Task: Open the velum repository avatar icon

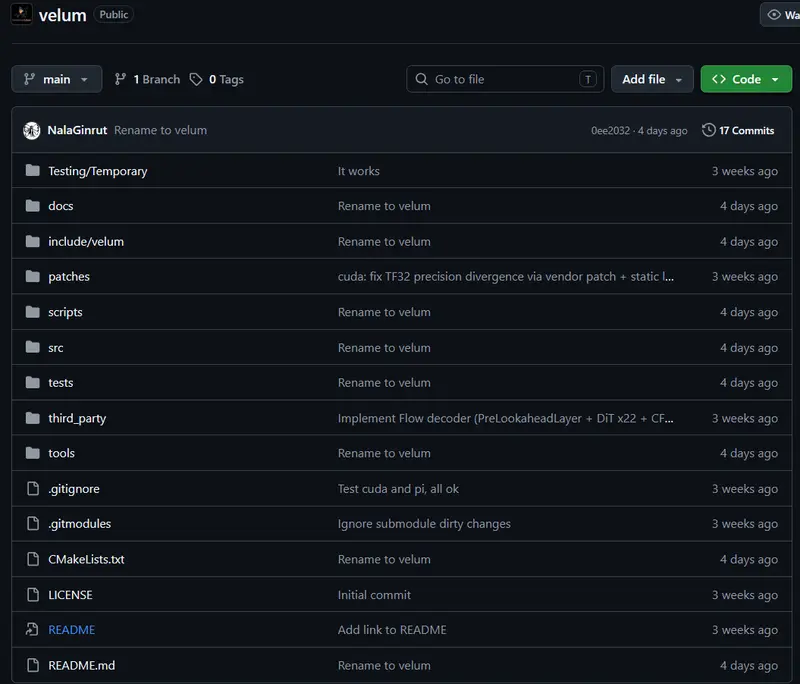Action: [21, 14]
